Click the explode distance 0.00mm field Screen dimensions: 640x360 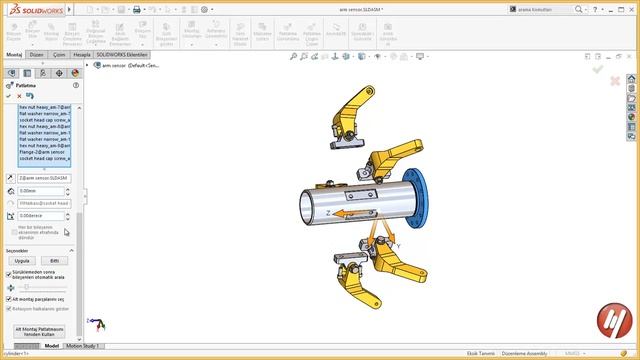(x=40, y=191)
